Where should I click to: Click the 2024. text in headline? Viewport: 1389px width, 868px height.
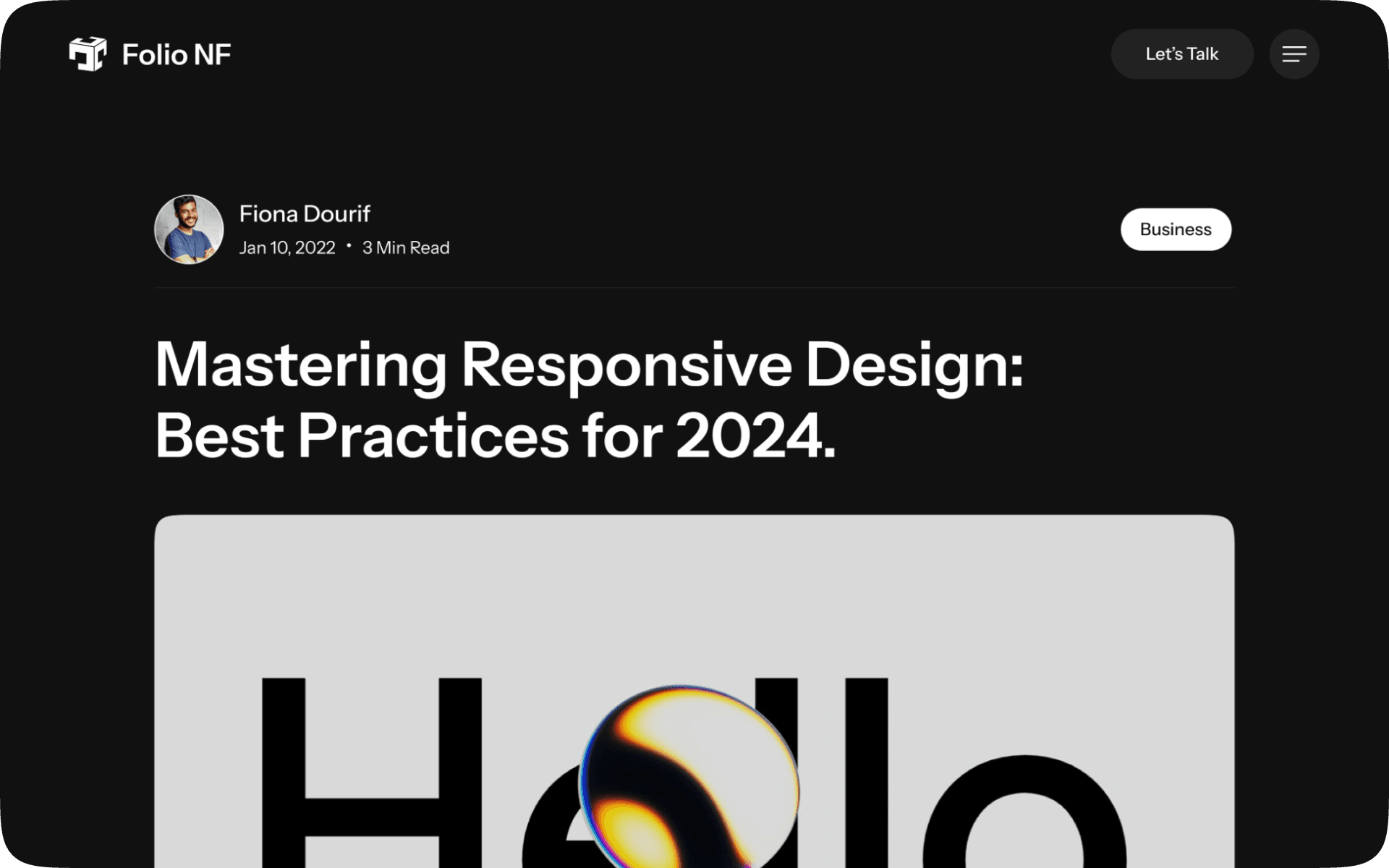coord(755,435)
